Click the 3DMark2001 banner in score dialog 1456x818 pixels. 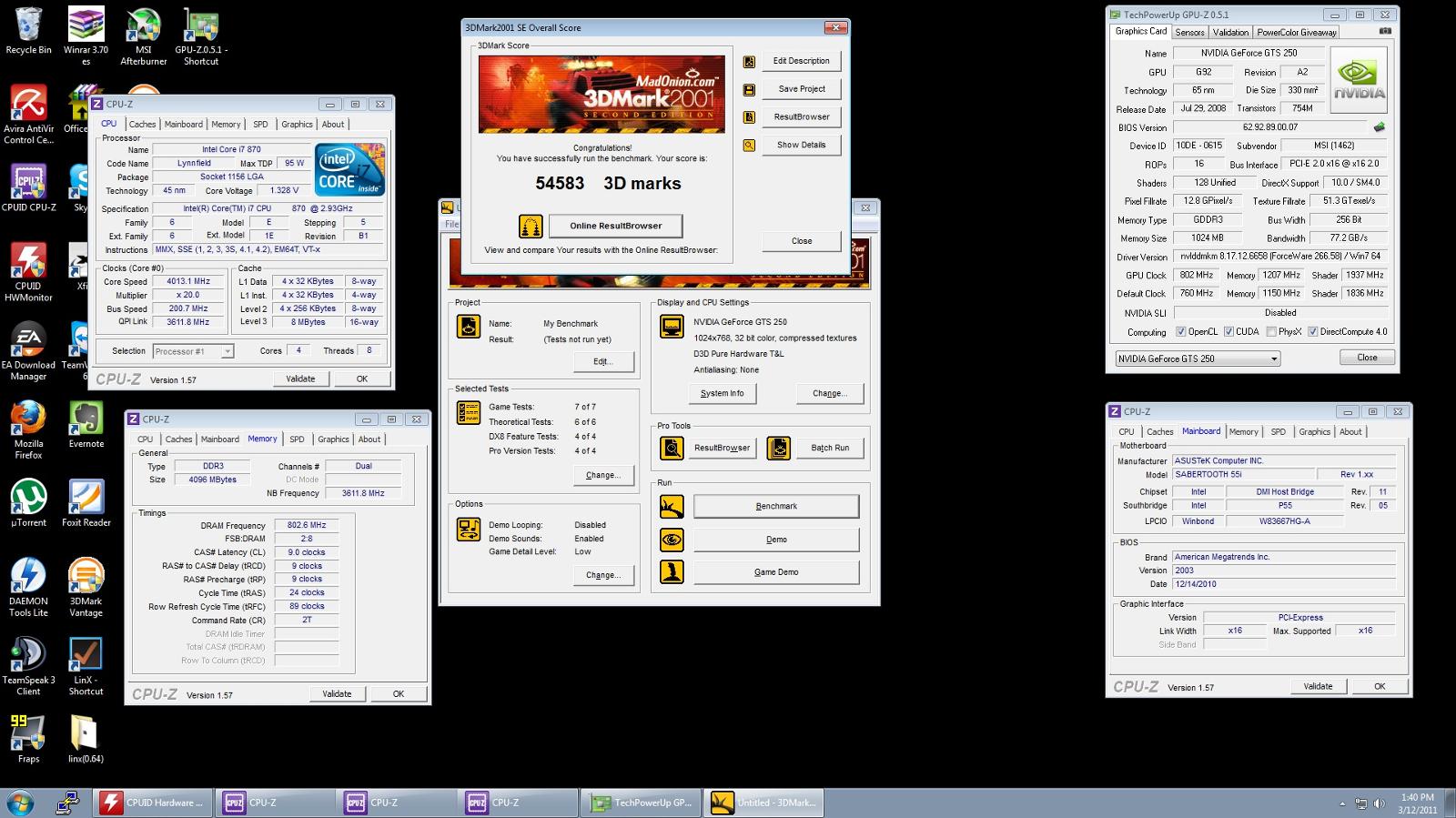tap(602, 95)
